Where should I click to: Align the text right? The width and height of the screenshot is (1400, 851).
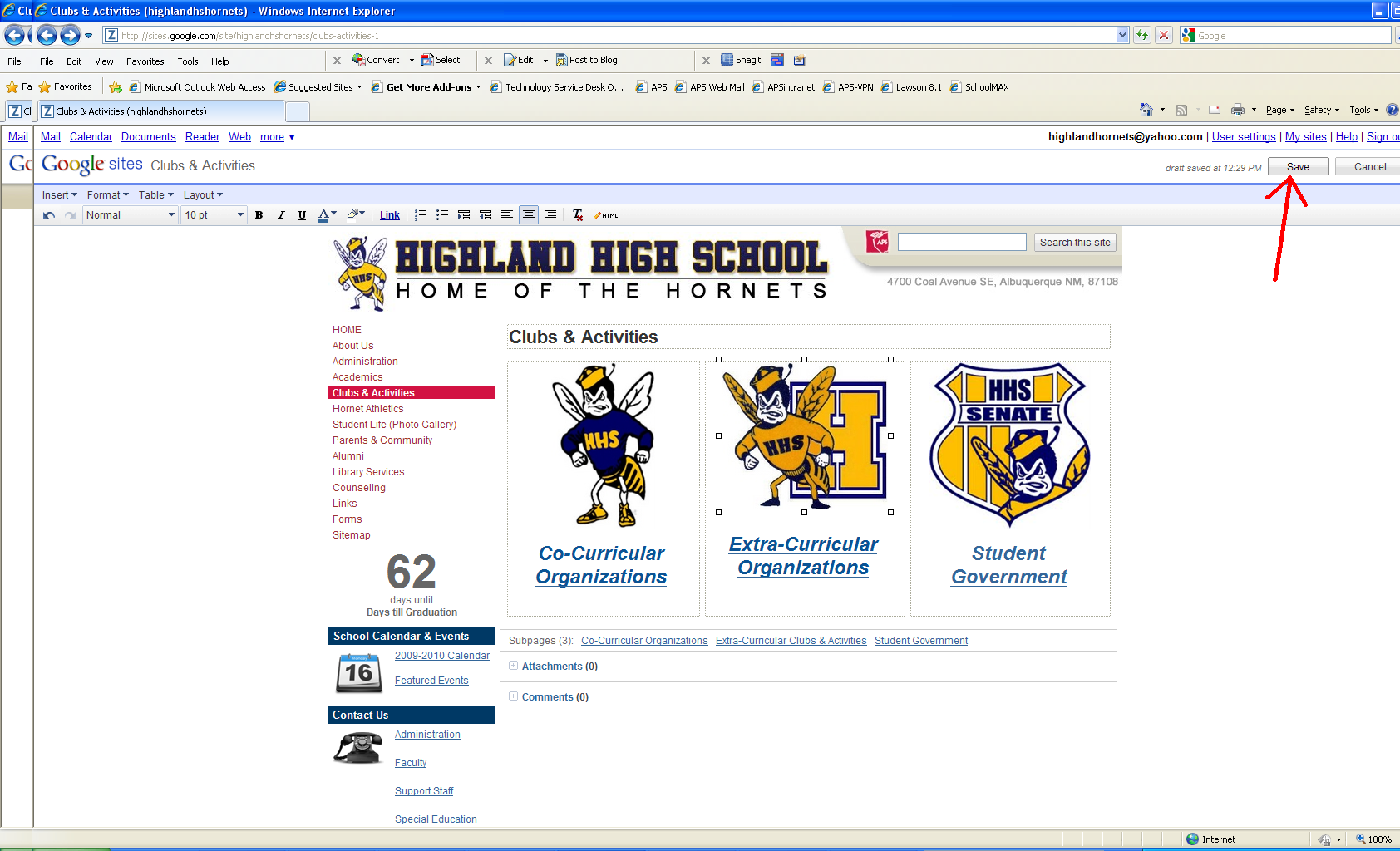(x=550, y=215)
